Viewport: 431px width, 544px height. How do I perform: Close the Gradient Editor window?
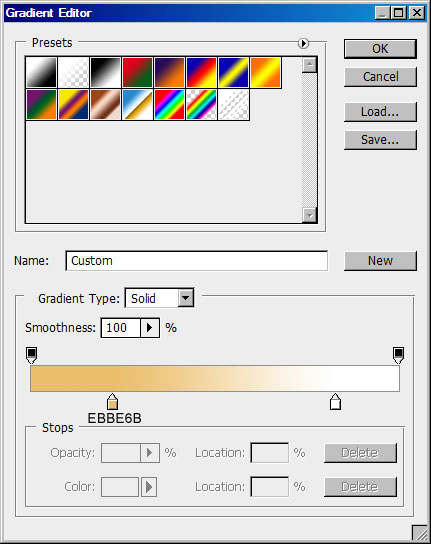click(416, 13)
